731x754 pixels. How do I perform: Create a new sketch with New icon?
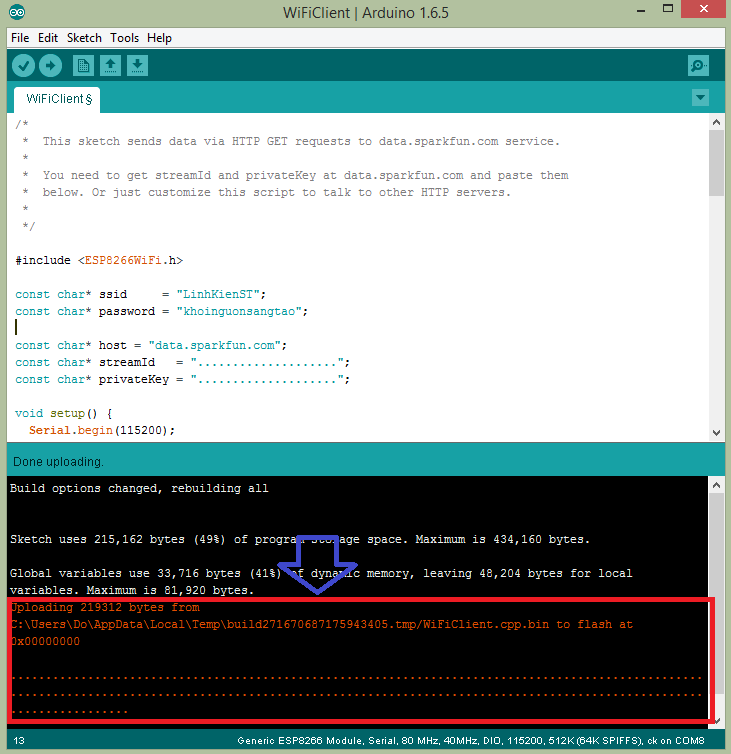83,65
